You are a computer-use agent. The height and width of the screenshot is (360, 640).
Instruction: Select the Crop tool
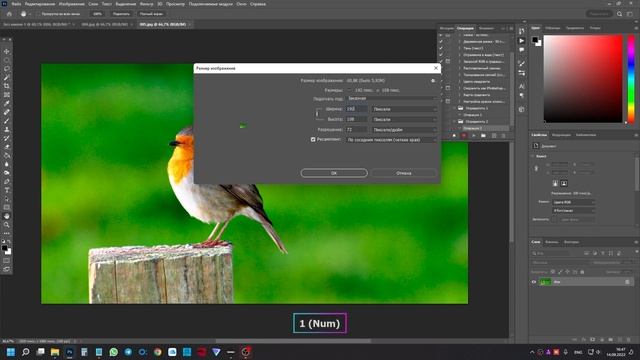pyautogui.click(x=7, y=86)
